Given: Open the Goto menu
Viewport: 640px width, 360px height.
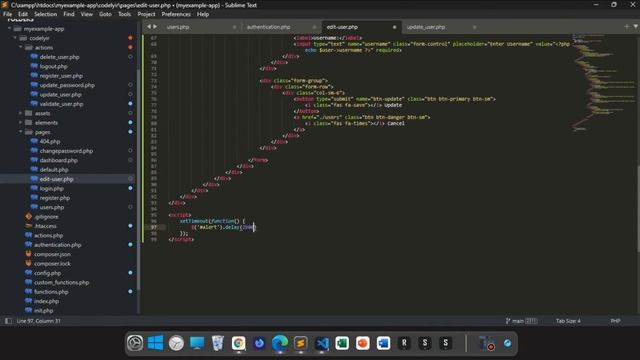Looking at the screenshot, I should [x=105, y=14].
